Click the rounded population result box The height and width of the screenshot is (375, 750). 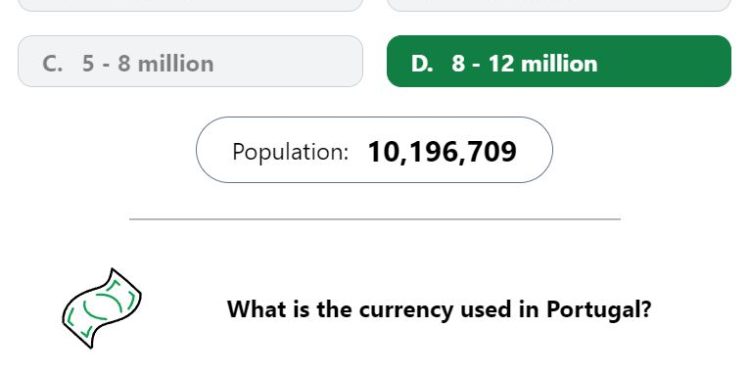click(375, 150)
